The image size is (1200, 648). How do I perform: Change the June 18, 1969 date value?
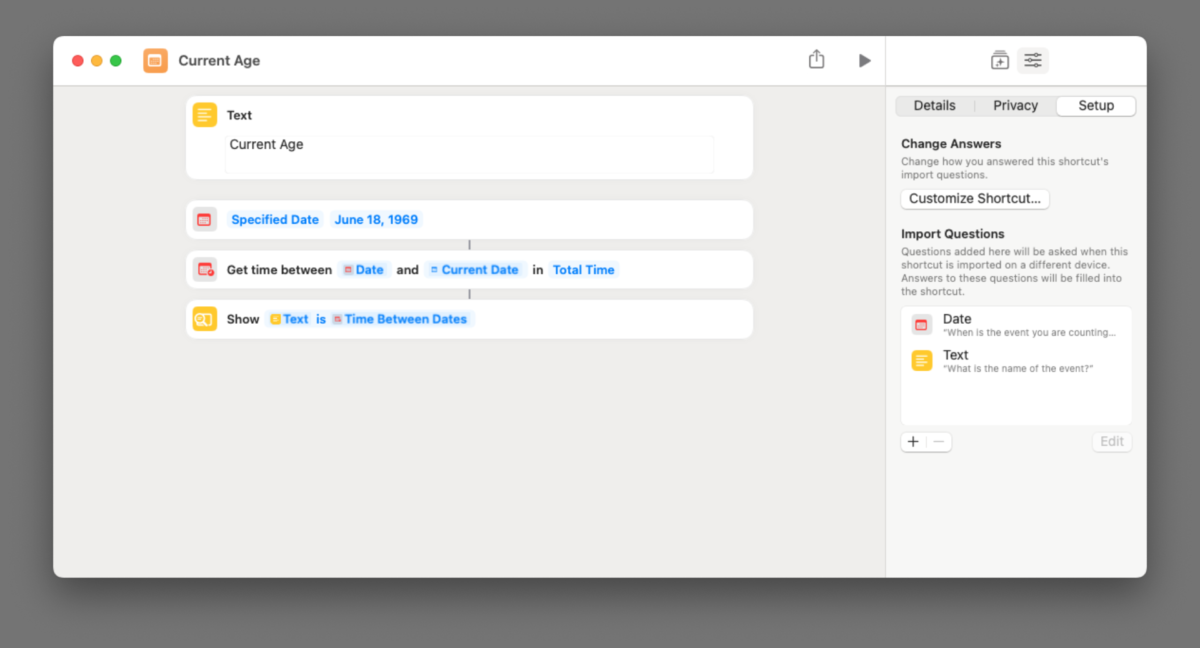tap(376, 220)
